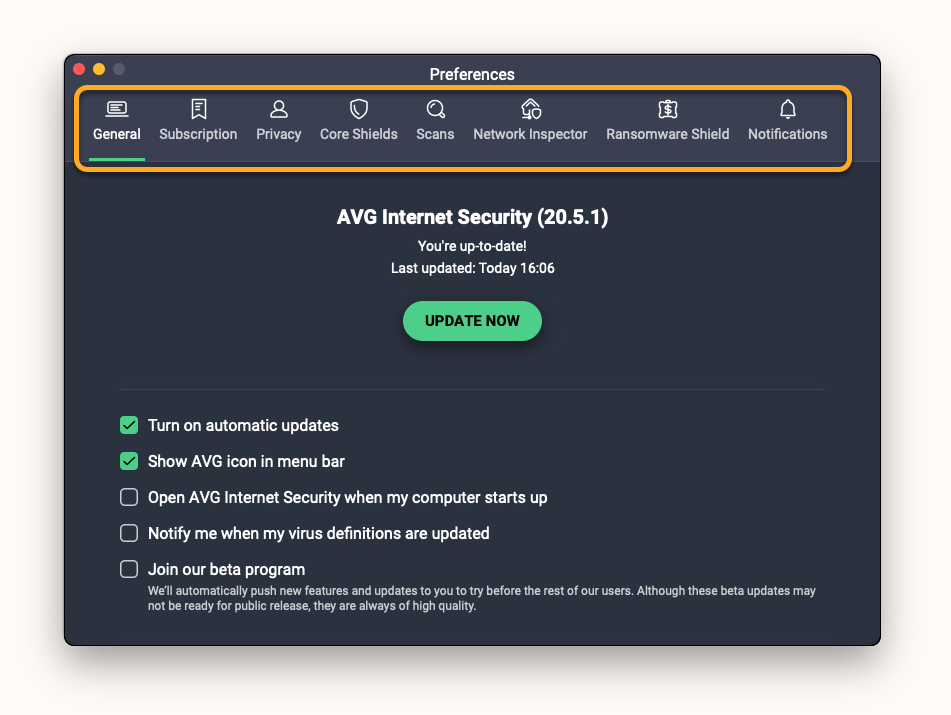
Task: Click the Ransomware Shield text label
Action: point(668,134)
